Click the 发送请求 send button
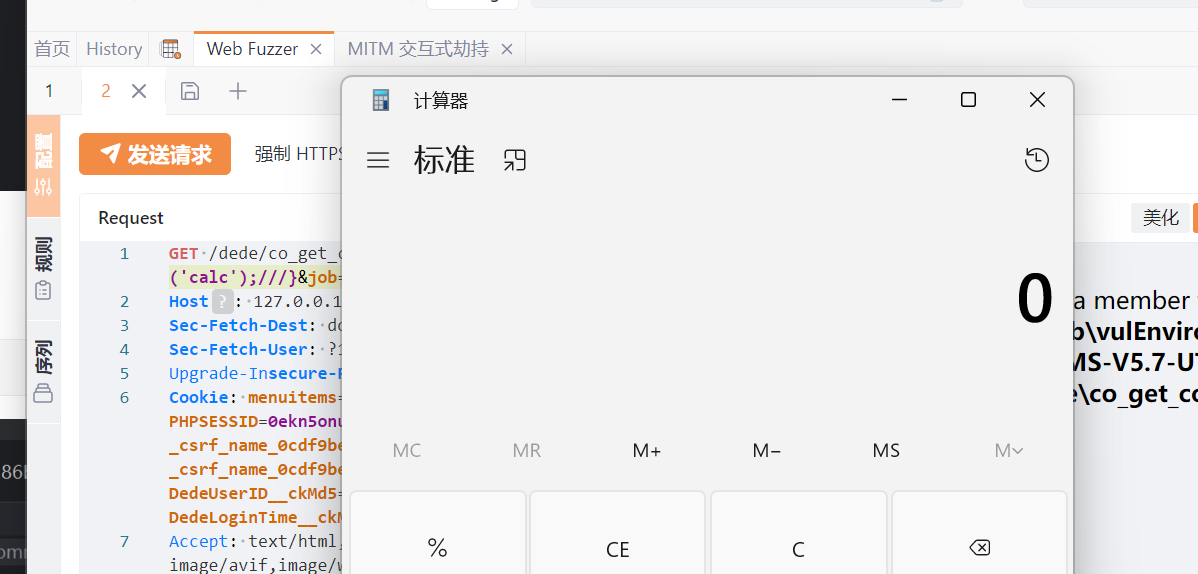This screenshot has width=1198, height=574. pyautogui.click(x=155, y=154)
